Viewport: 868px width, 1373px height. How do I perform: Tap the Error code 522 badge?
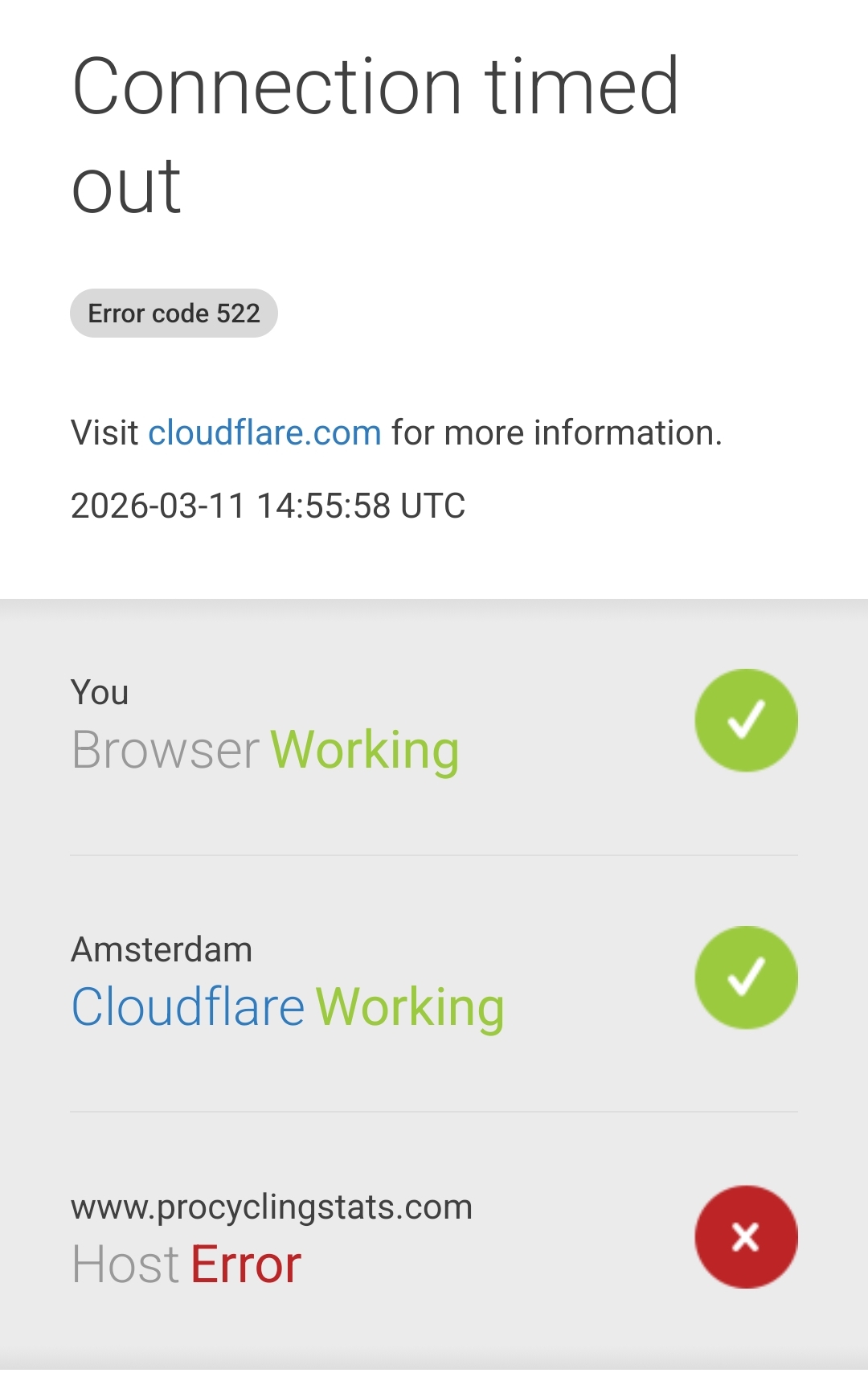174,314
